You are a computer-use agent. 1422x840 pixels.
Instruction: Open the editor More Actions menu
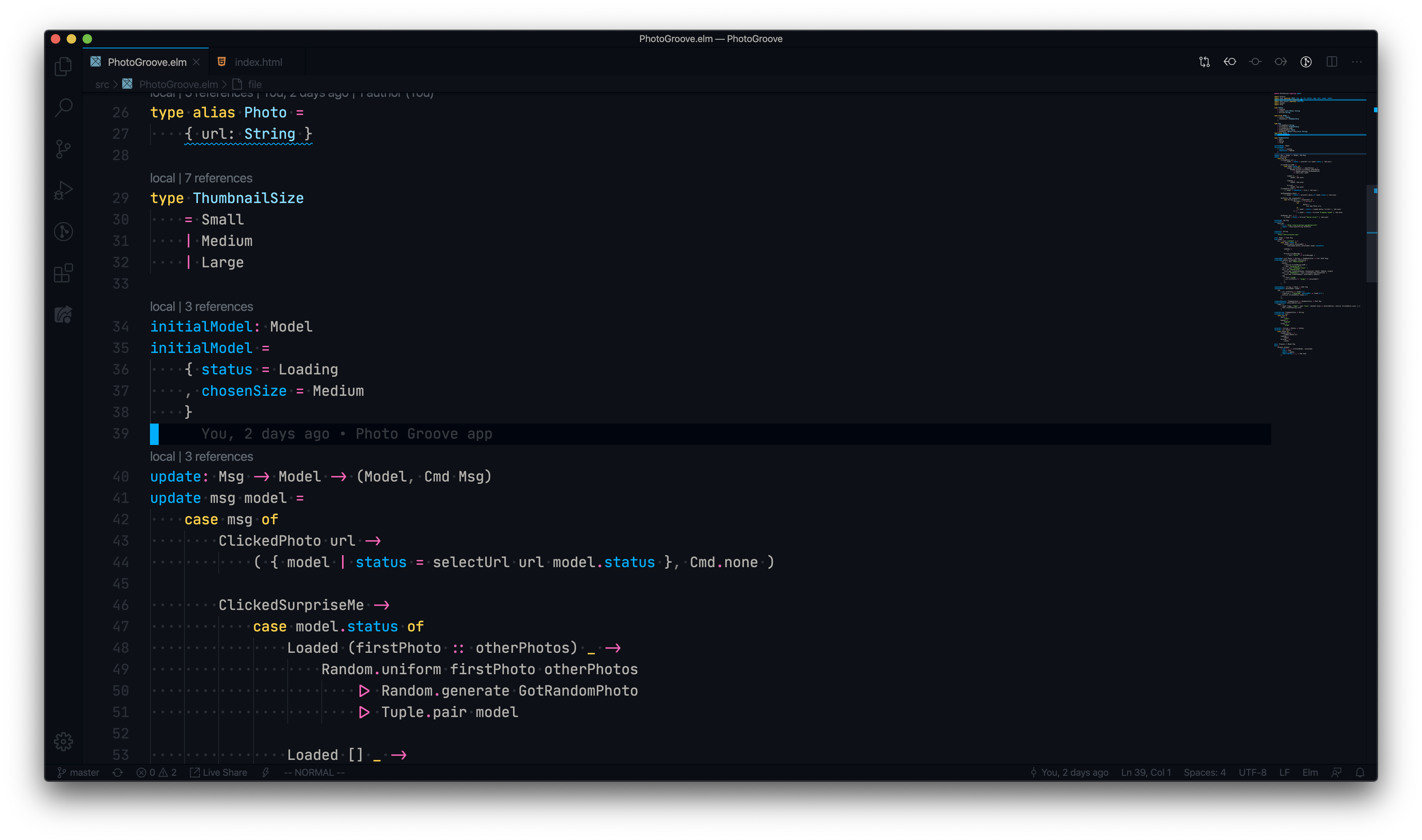(x=1357, y=62)
